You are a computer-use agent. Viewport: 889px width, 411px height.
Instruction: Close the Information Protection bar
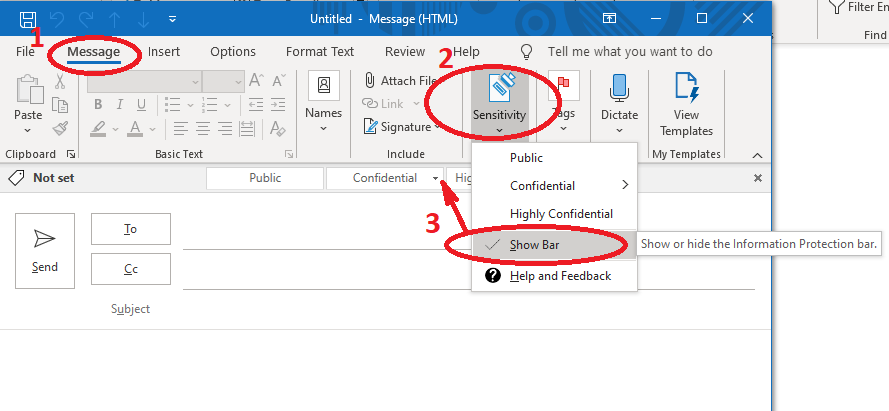tap(757, 178)
